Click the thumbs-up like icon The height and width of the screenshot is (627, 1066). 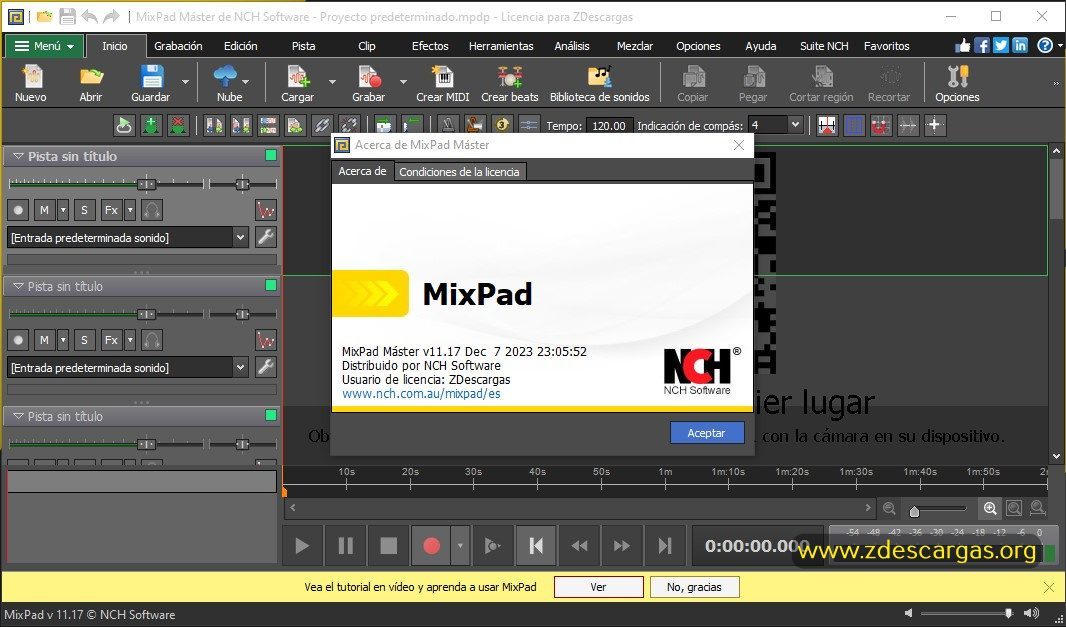click(963, 46)
